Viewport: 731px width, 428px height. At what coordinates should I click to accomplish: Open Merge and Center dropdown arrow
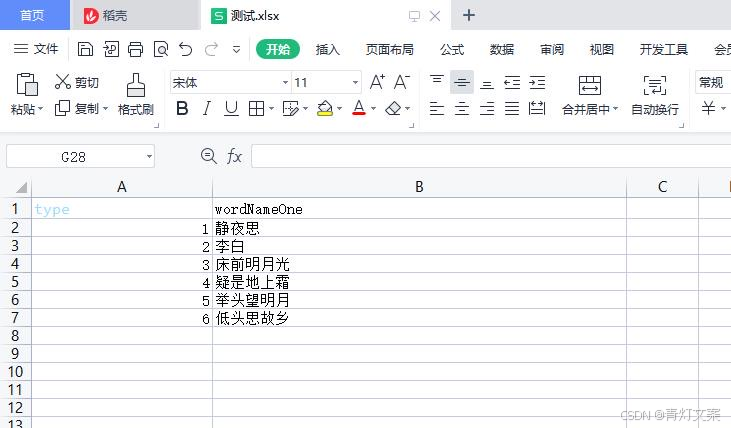pos(615,109)
